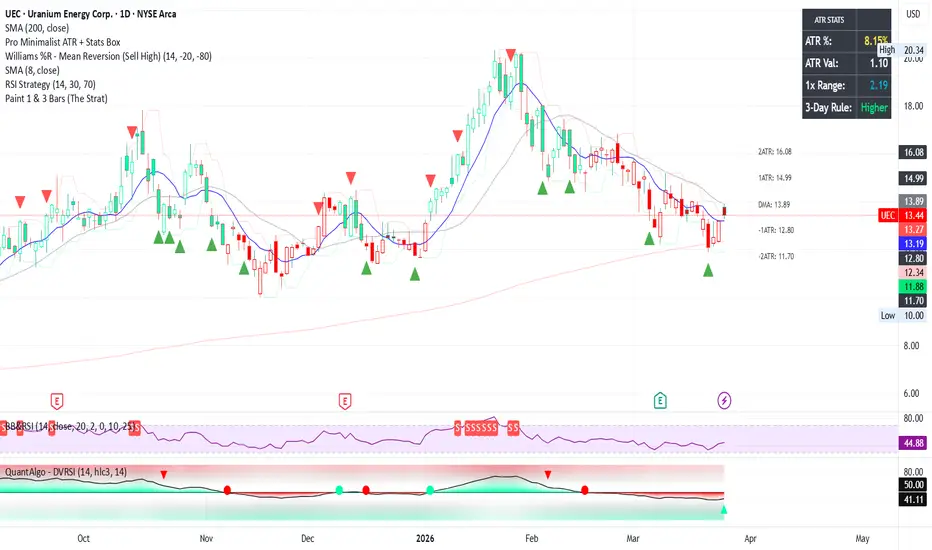This screenshot has width=932, height=550.
Task: Select SMA (8, close) indicator legend
Action: coord(32,70)
